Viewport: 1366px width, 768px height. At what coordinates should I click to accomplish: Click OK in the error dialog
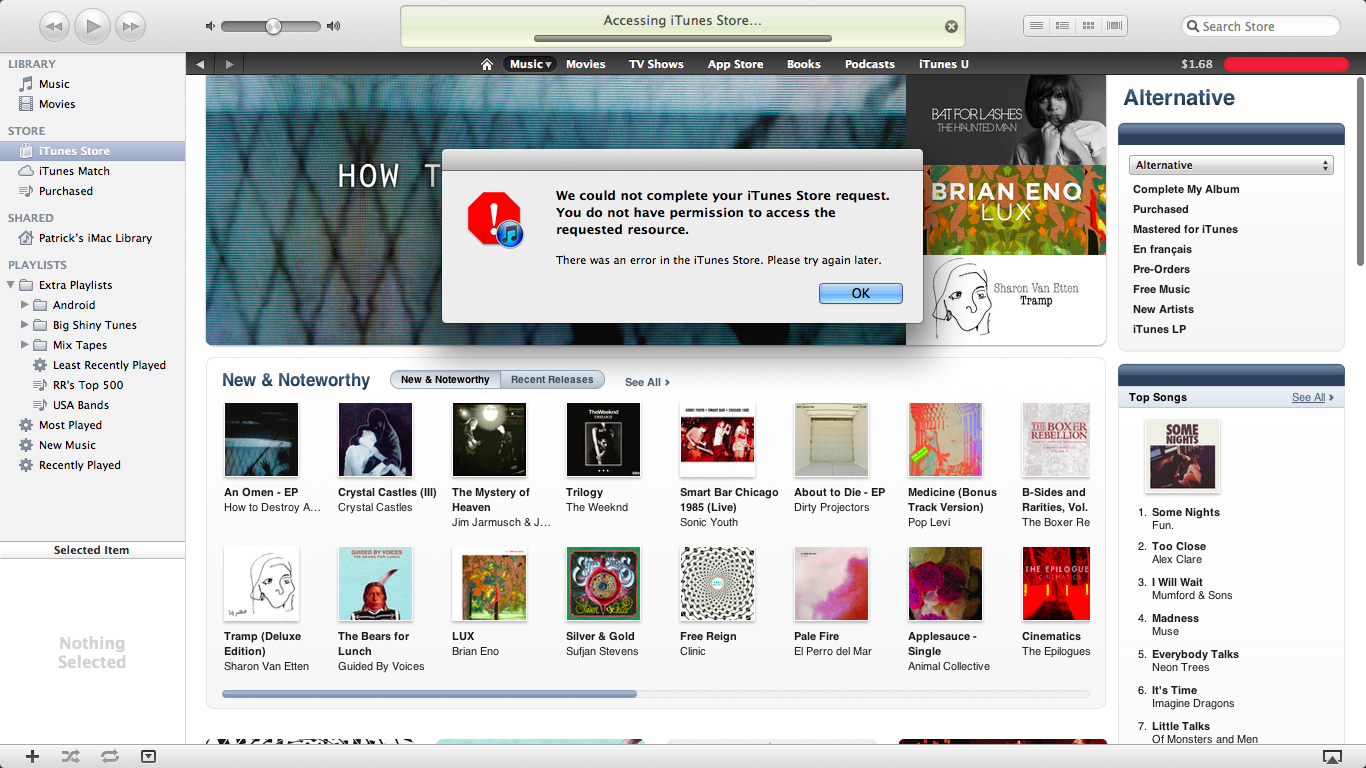(x=861, y=293)
